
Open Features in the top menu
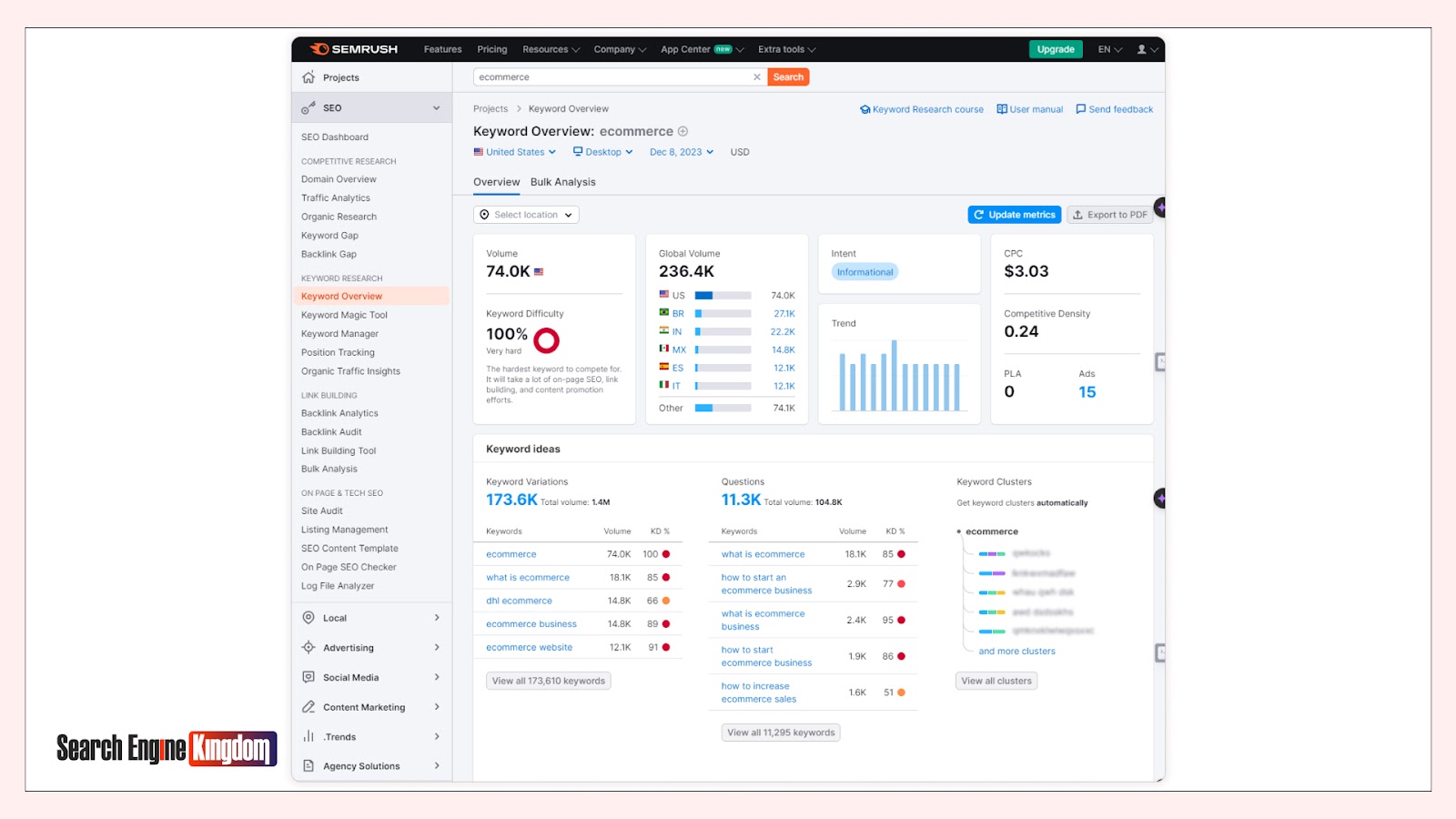[442, 49]
